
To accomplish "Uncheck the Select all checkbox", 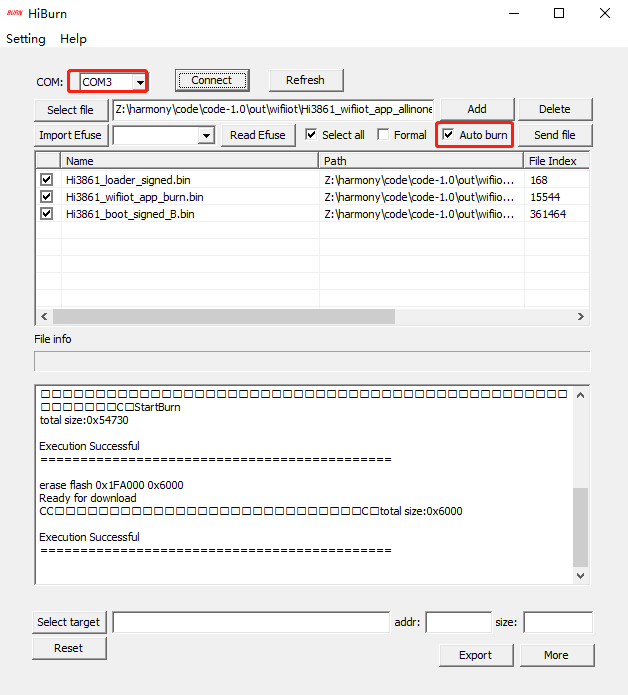I will (311, 134).
